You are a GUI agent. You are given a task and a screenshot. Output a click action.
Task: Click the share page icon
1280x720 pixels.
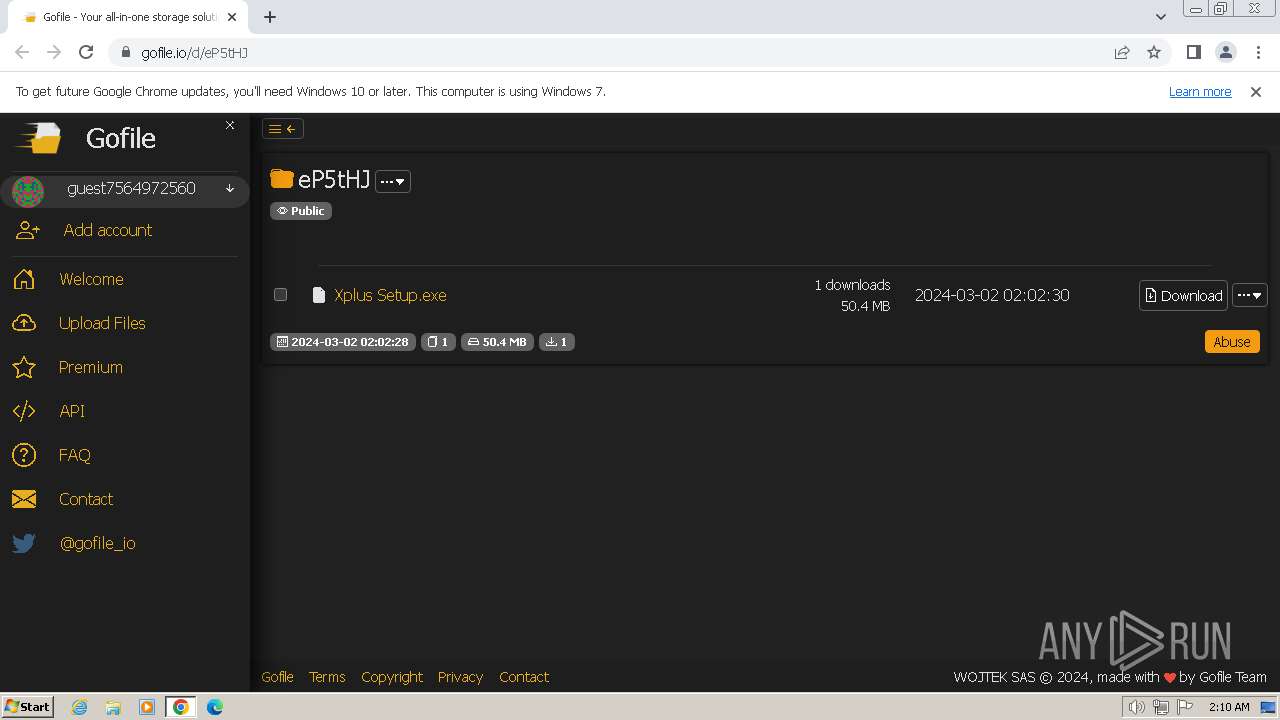click(1122, 52)
